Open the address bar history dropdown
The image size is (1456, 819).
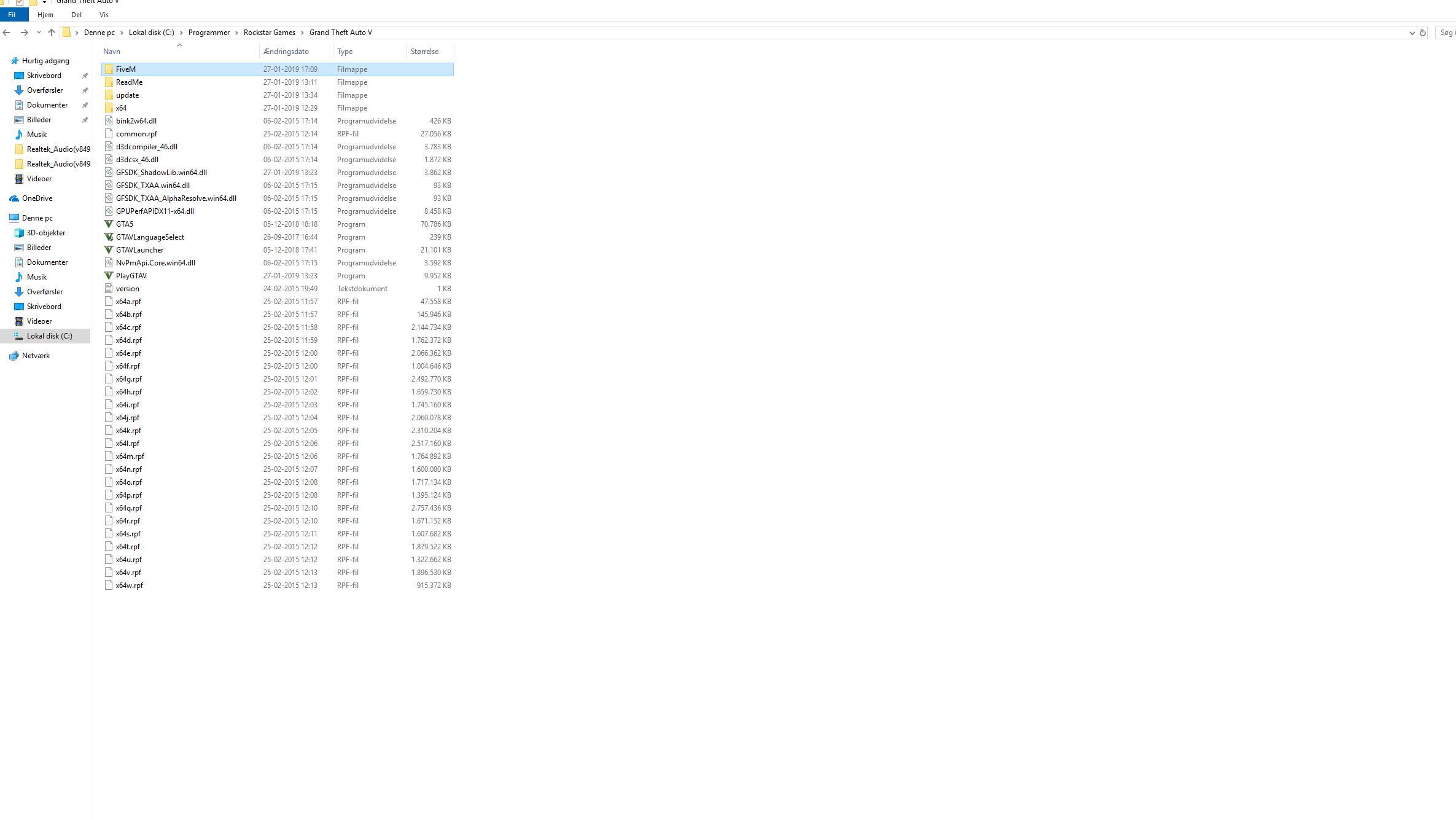pos(1412,33)
